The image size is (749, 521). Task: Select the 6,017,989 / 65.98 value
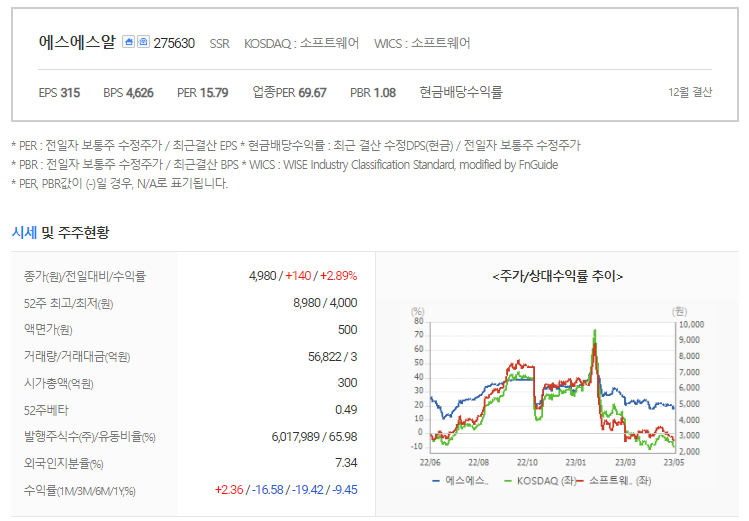coord(314,436)
